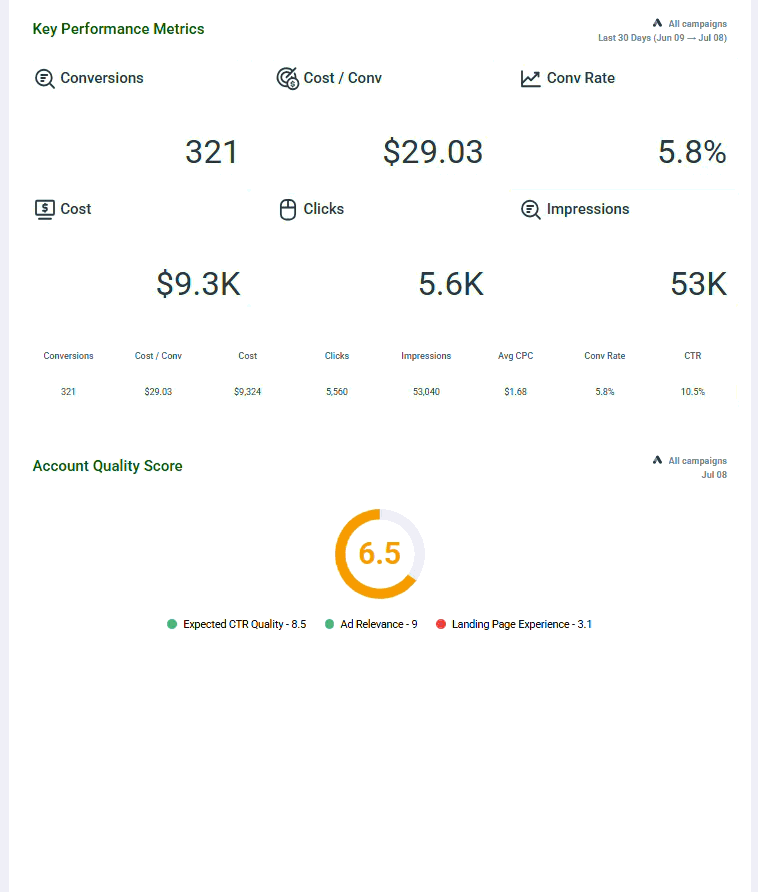The image size is (758, 892).
Task: Click the Clicks card title
Action: pos(324,209)
